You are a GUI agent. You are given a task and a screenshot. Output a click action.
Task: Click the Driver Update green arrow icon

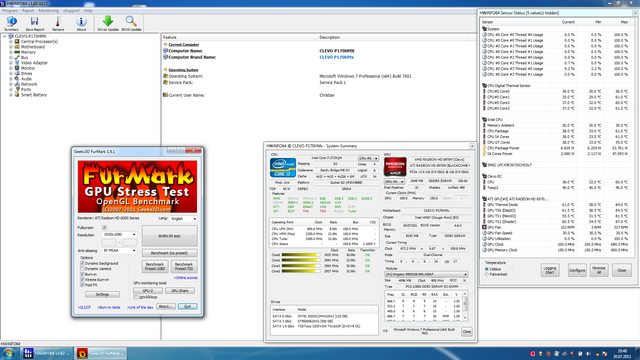108,23
